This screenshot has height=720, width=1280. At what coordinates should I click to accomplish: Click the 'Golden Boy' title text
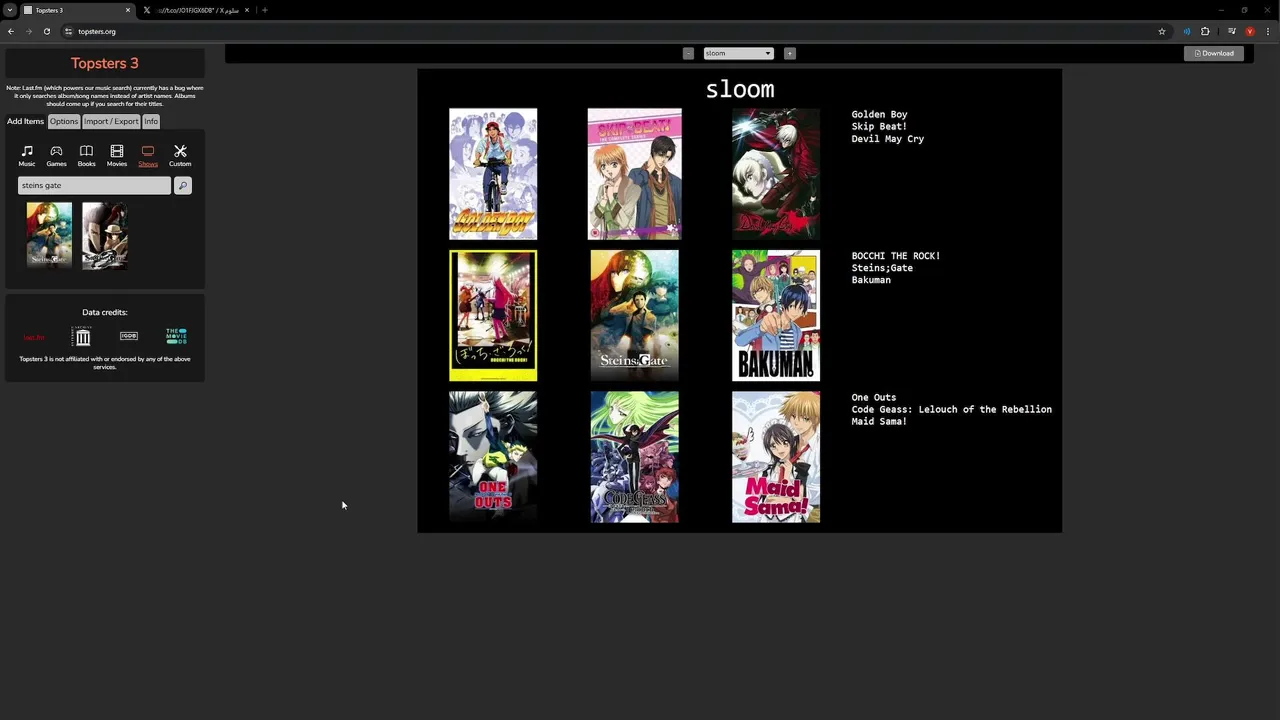(880, 115)
